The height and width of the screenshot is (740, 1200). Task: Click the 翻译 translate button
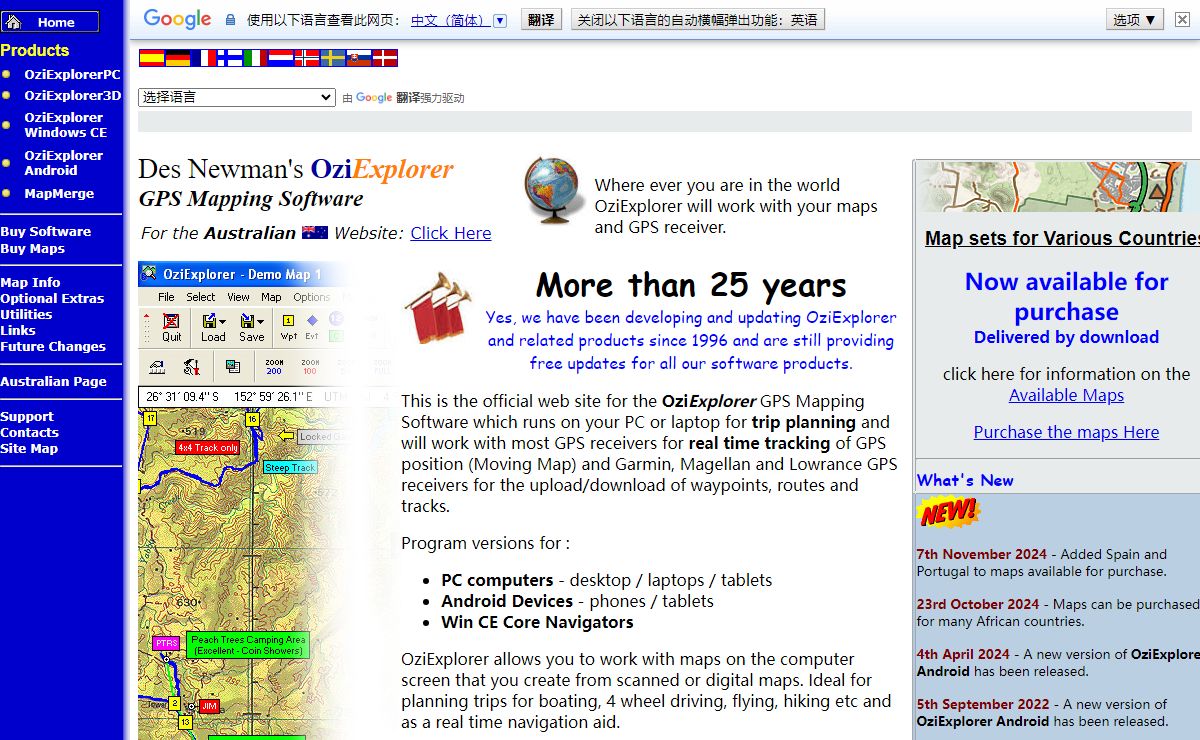(541, 19)
